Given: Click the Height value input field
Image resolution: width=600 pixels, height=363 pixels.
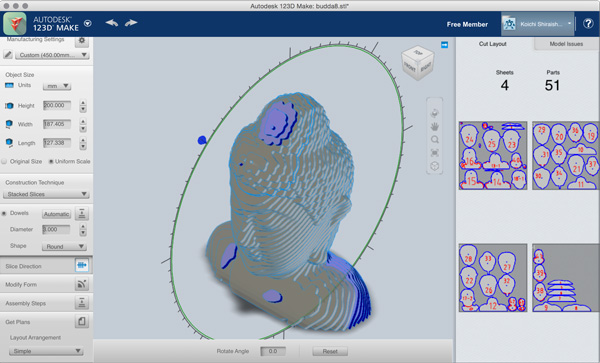Looking at the screenshot, I should click(57, 105).
